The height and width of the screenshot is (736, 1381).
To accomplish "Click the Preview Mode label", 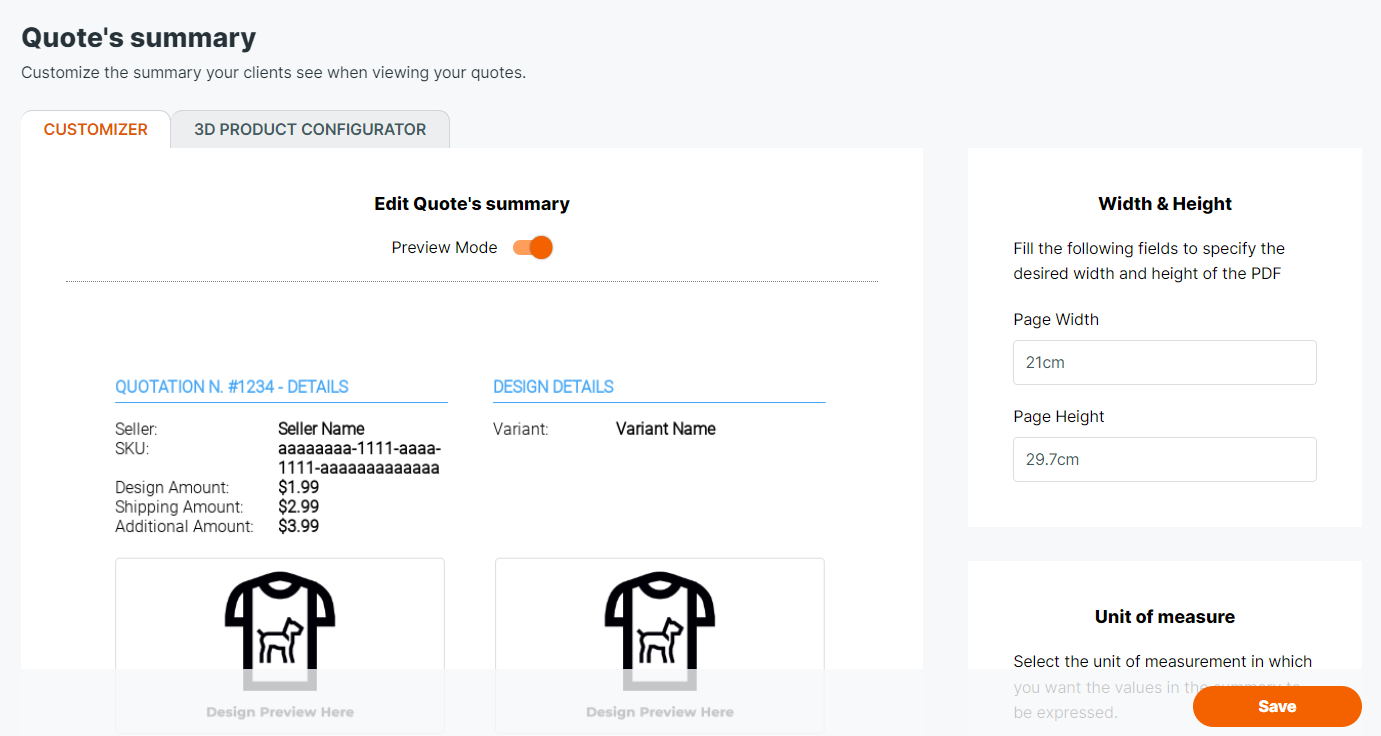I will click(x=444, y=247).
